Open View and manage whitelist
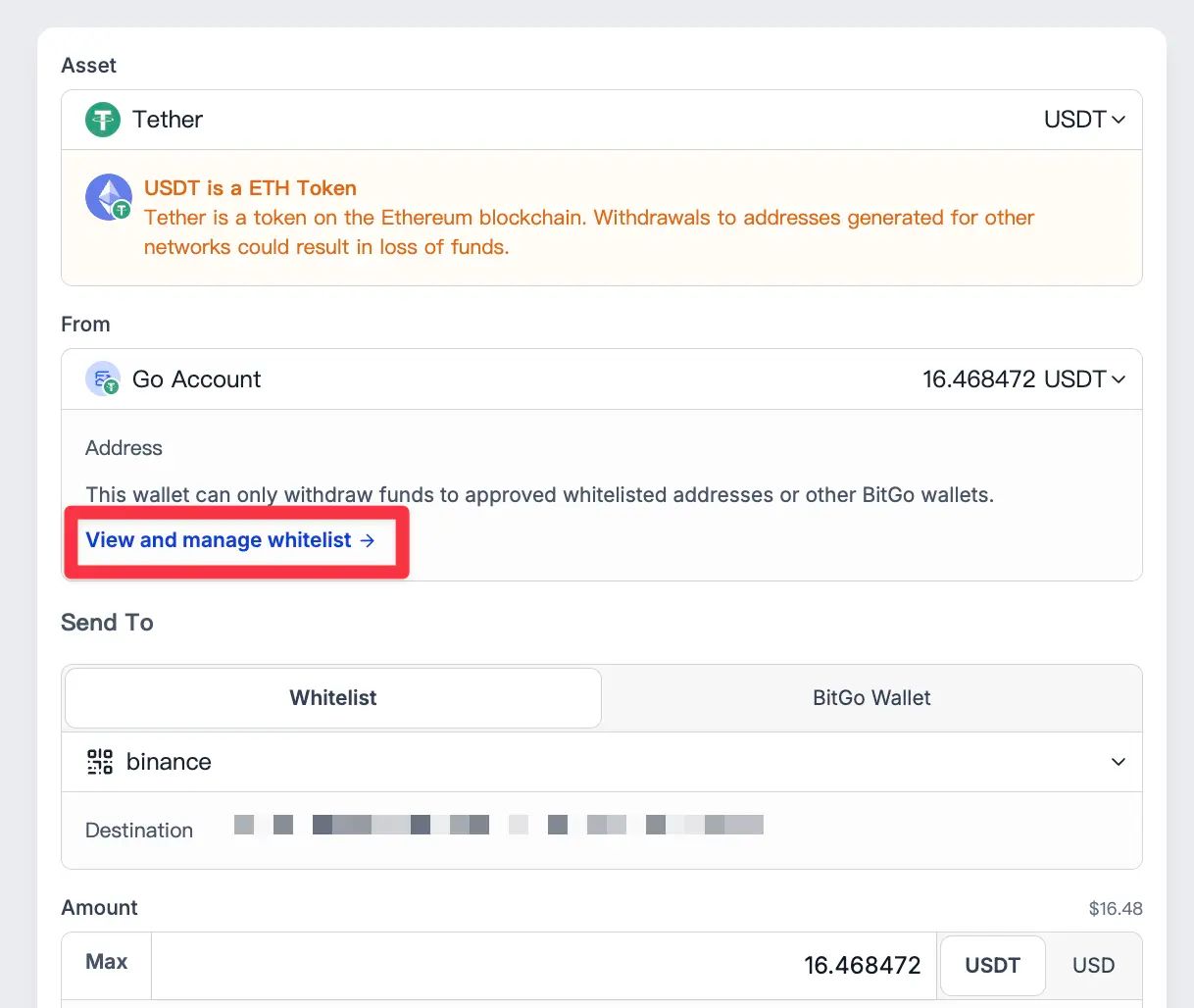 tap(218, 539)
